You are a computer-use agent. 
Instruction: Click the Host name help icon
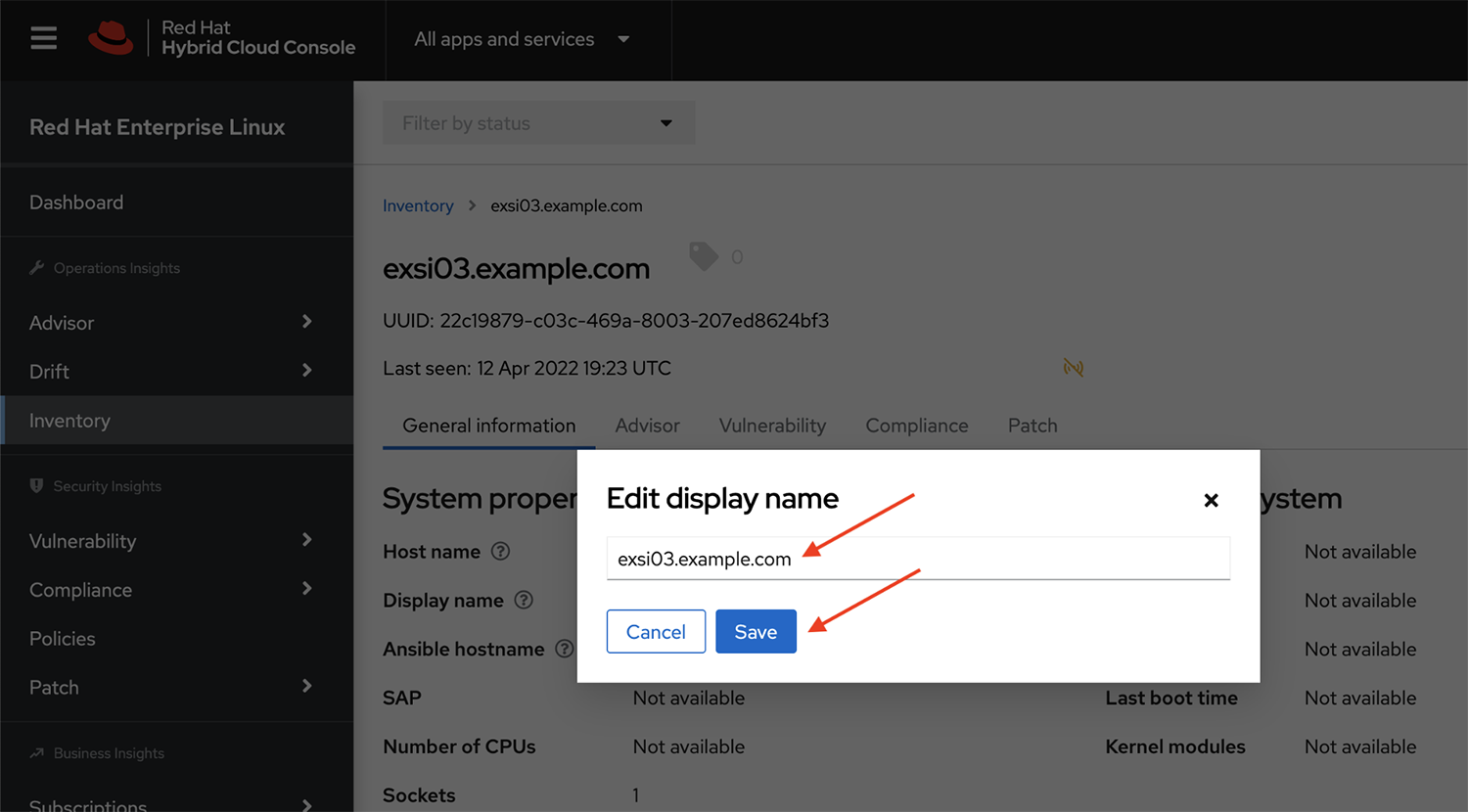500,552
